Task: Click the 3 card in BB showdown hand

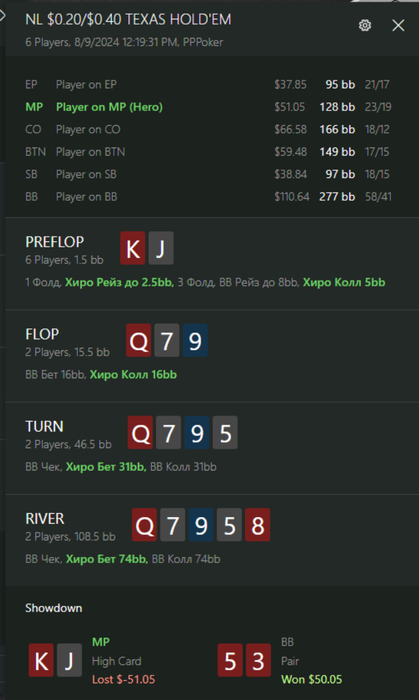Action: coord(258,660)
